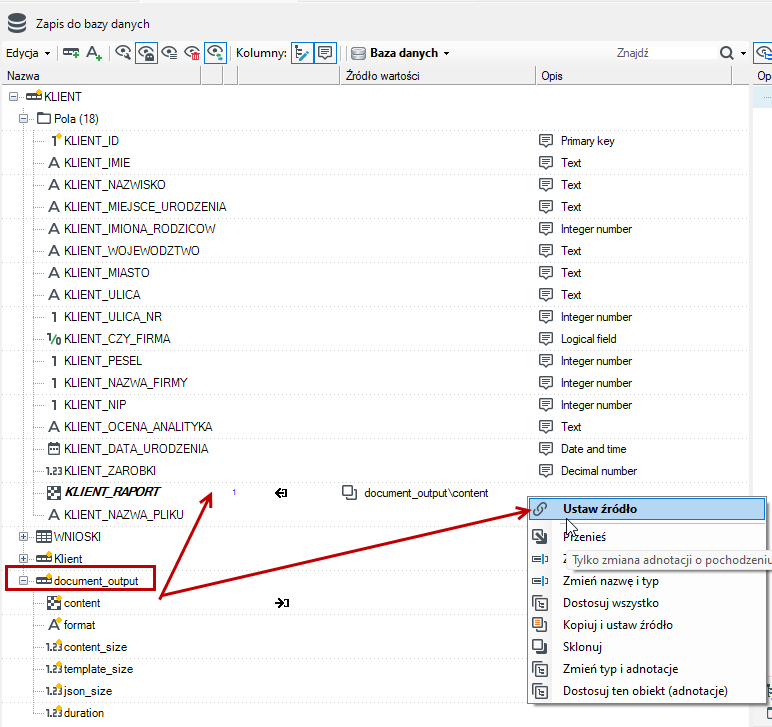Click the stacked database icon in title
This screenshot has height=727, width=772.
coord(17,24)
